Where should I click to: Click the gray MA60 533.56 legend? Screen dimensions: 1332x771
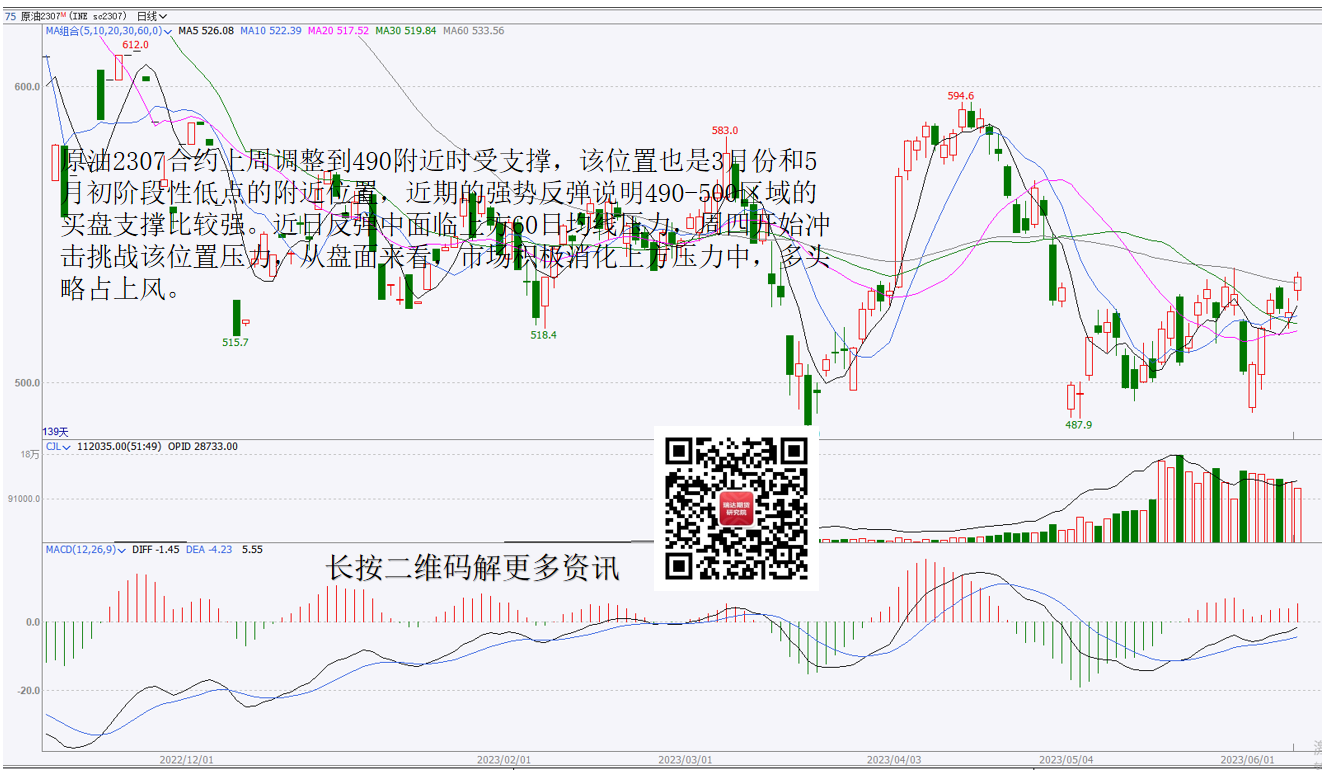coord(473,31)
